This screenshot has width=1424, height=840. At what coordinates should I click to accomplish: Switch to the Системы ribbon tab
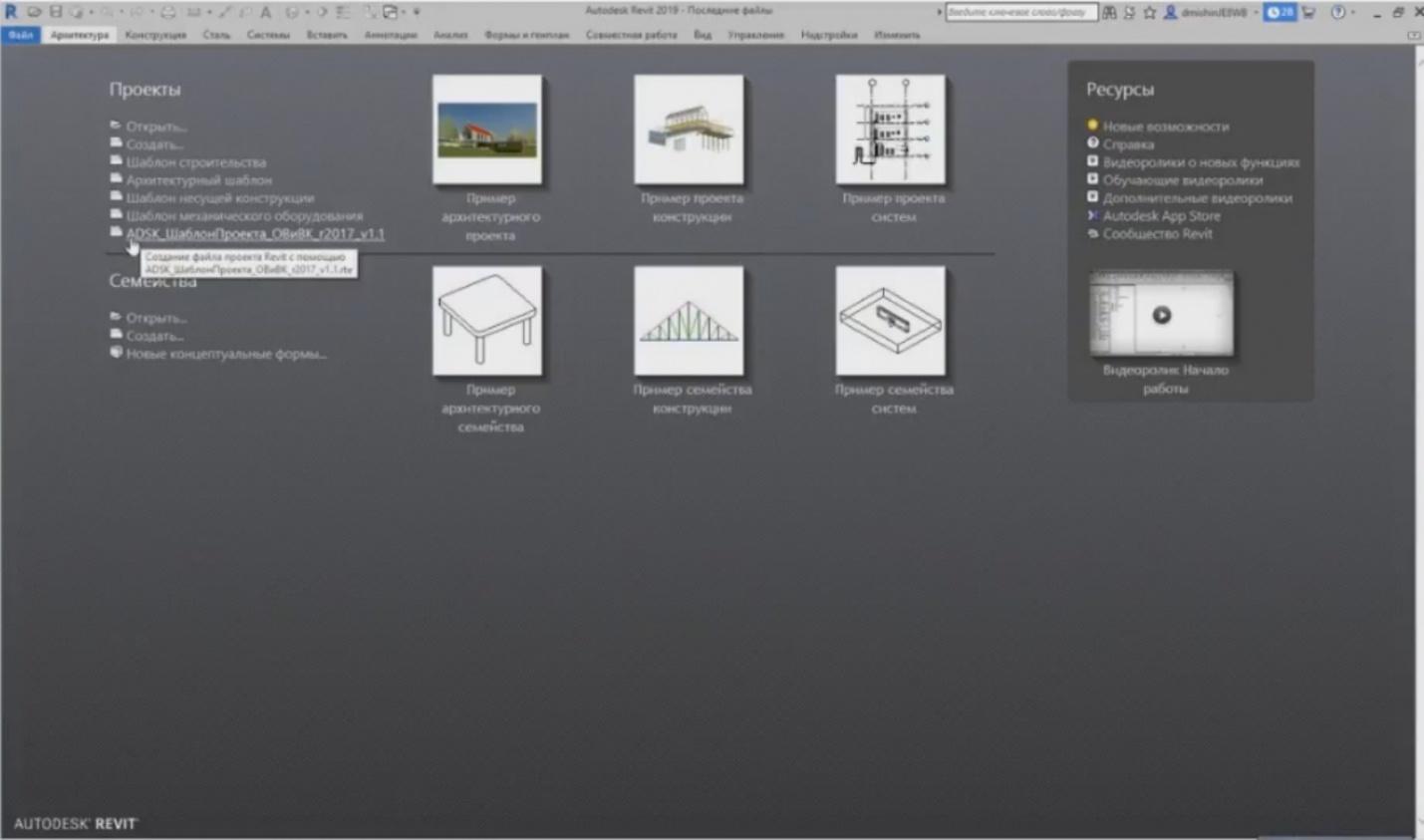tap(268, 35)
